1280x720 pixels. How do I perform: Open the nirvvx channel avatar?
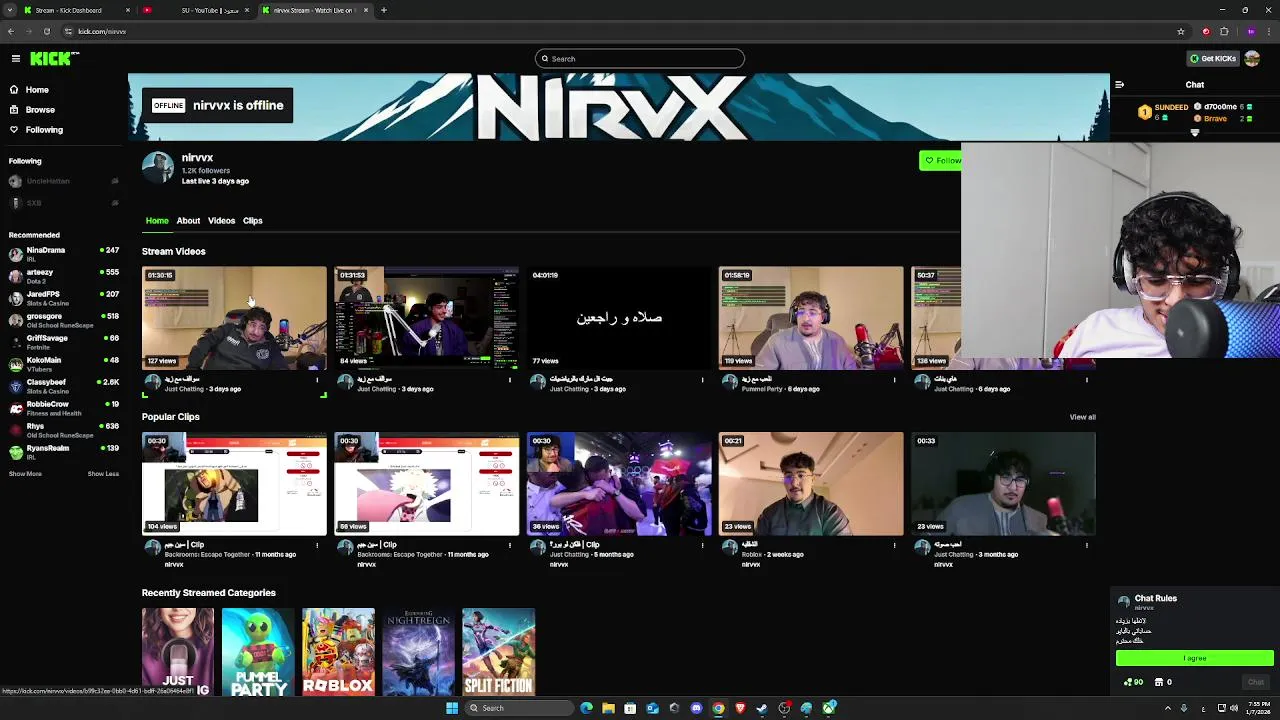[157, 168]
